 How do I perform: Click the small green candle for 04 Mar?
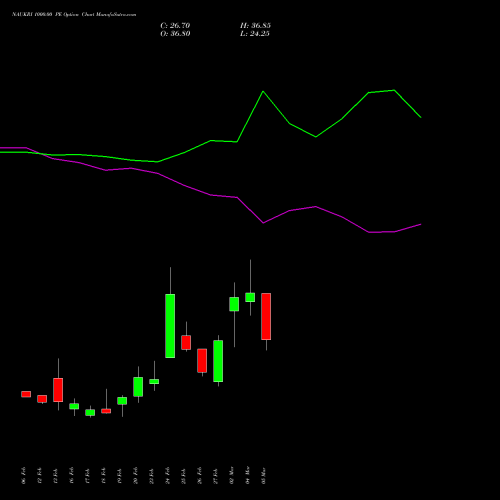coord(250,297)
